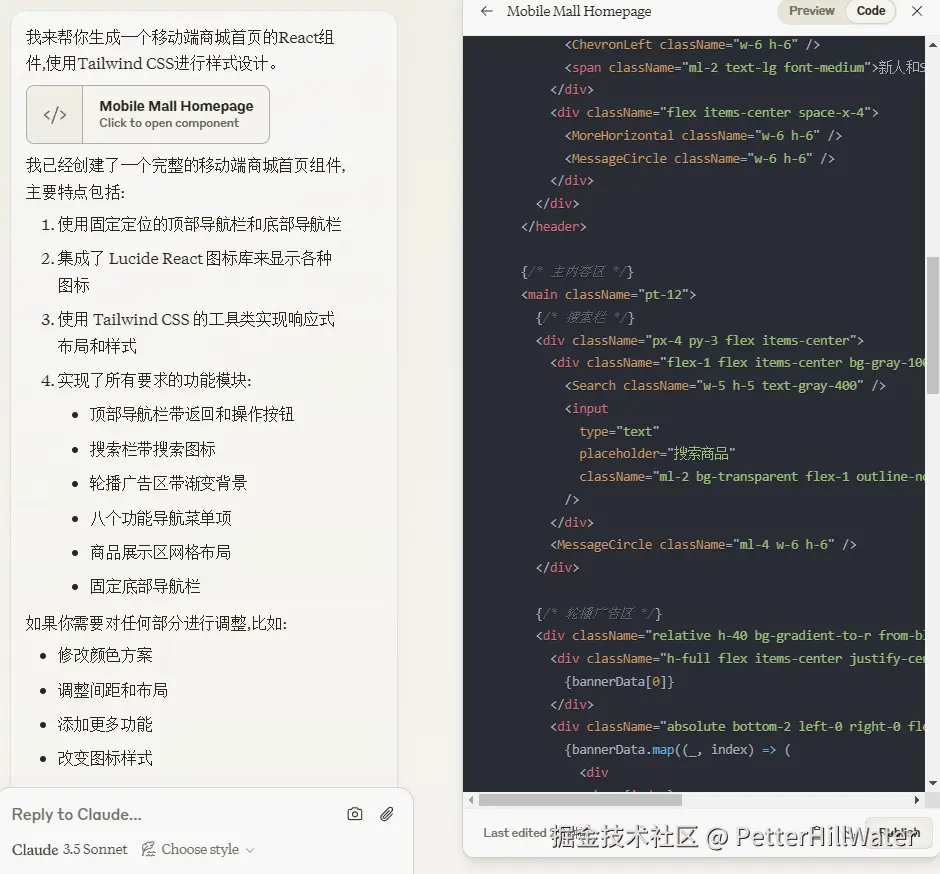Click the '<ChevronLeft' code line

[692, 44]
